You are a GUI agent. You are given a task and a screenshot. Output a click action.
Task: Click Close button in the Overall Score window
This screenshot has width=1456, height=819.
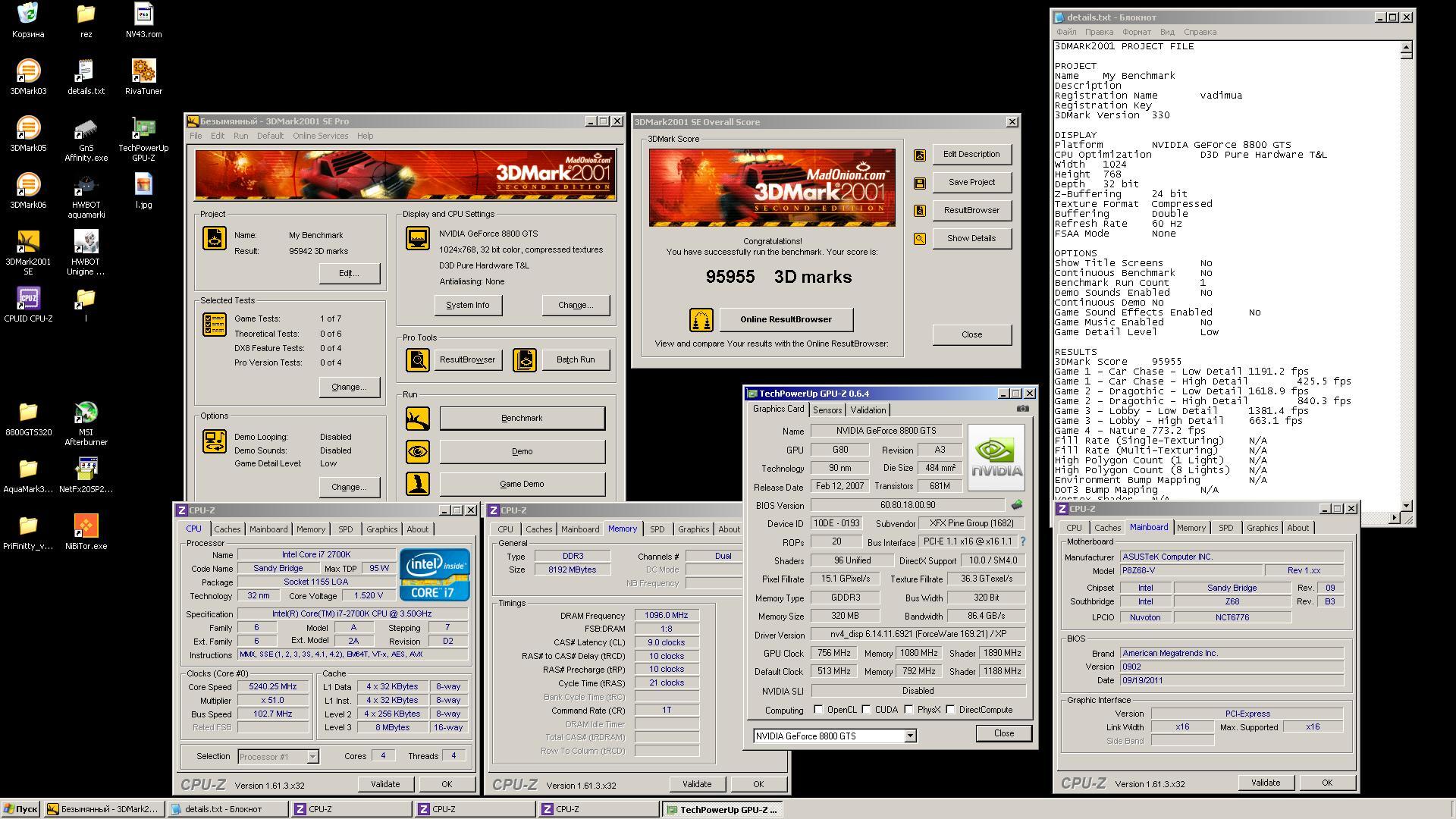971,334
